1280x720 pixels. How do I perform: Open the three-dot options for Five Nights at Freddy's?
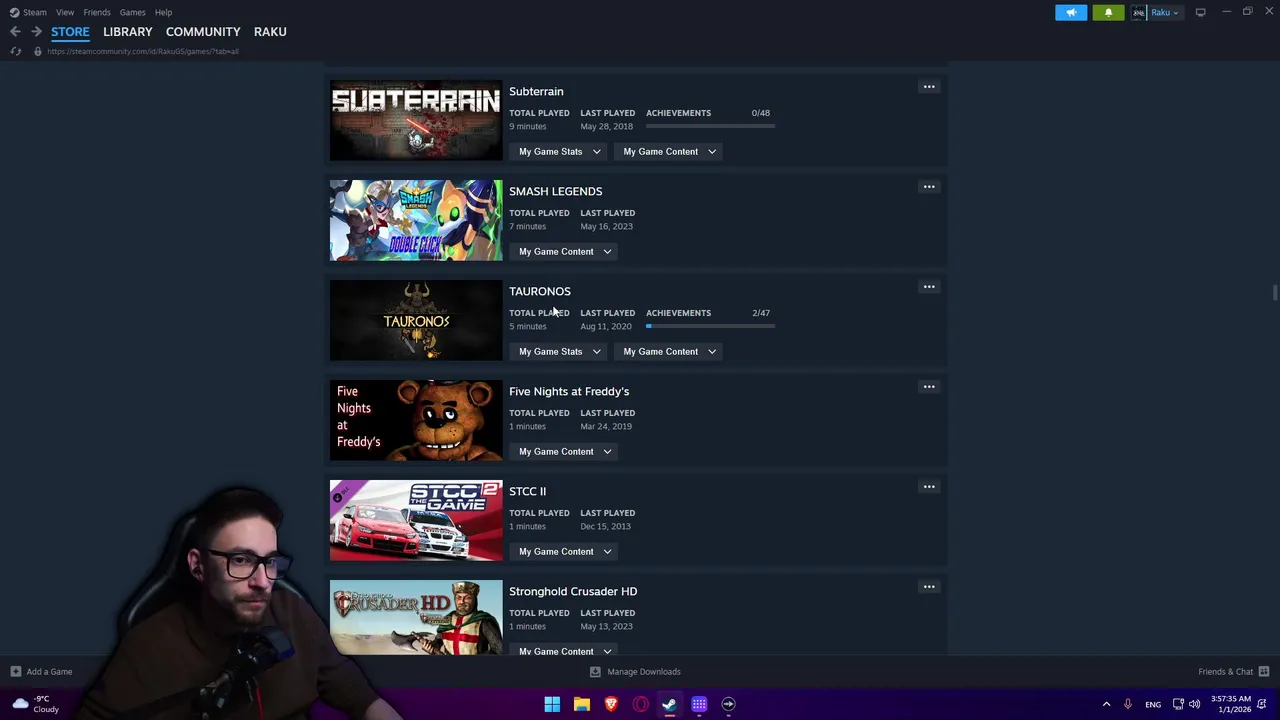coord(929,387)
